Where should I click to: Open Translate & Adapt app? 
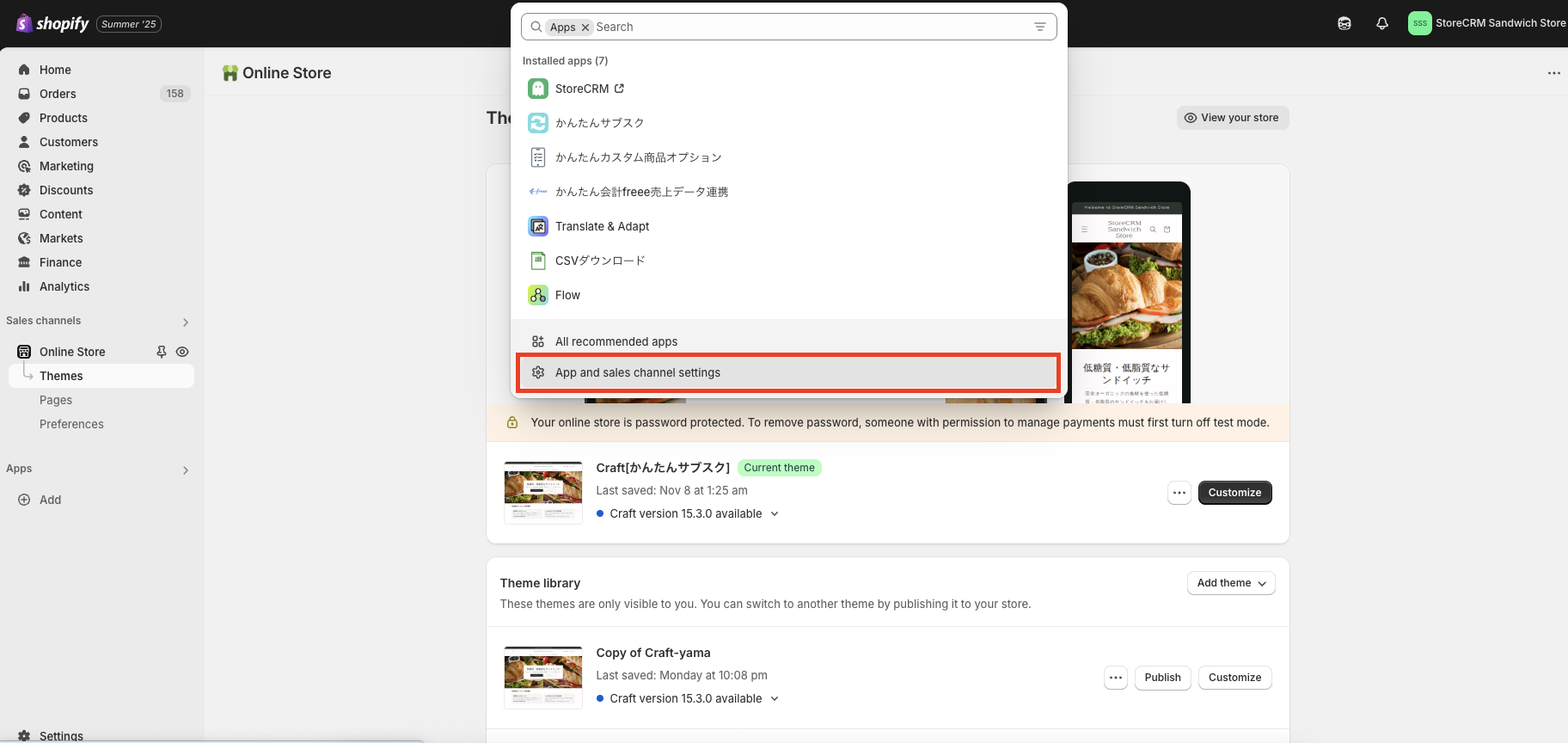pyautogui.click(x=789, y=226)
